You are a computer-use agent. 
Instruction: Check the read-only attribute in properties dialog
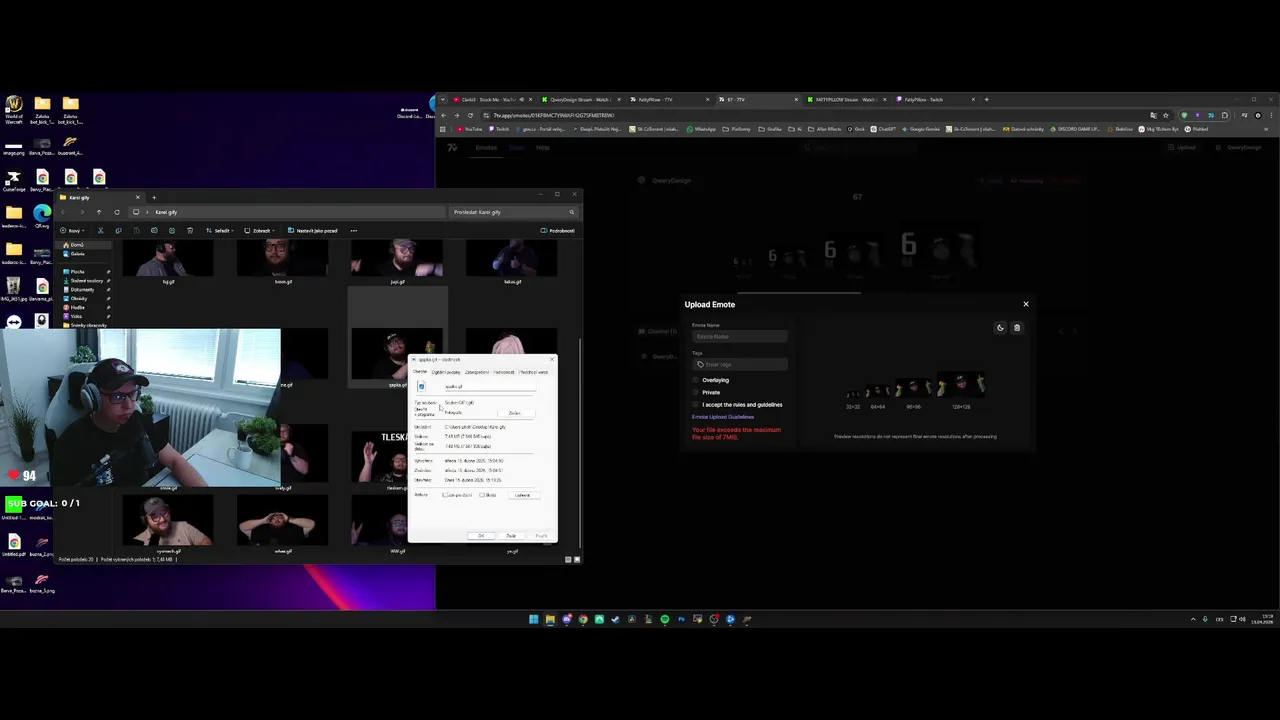pyautogui.click(x=446, y=495)
